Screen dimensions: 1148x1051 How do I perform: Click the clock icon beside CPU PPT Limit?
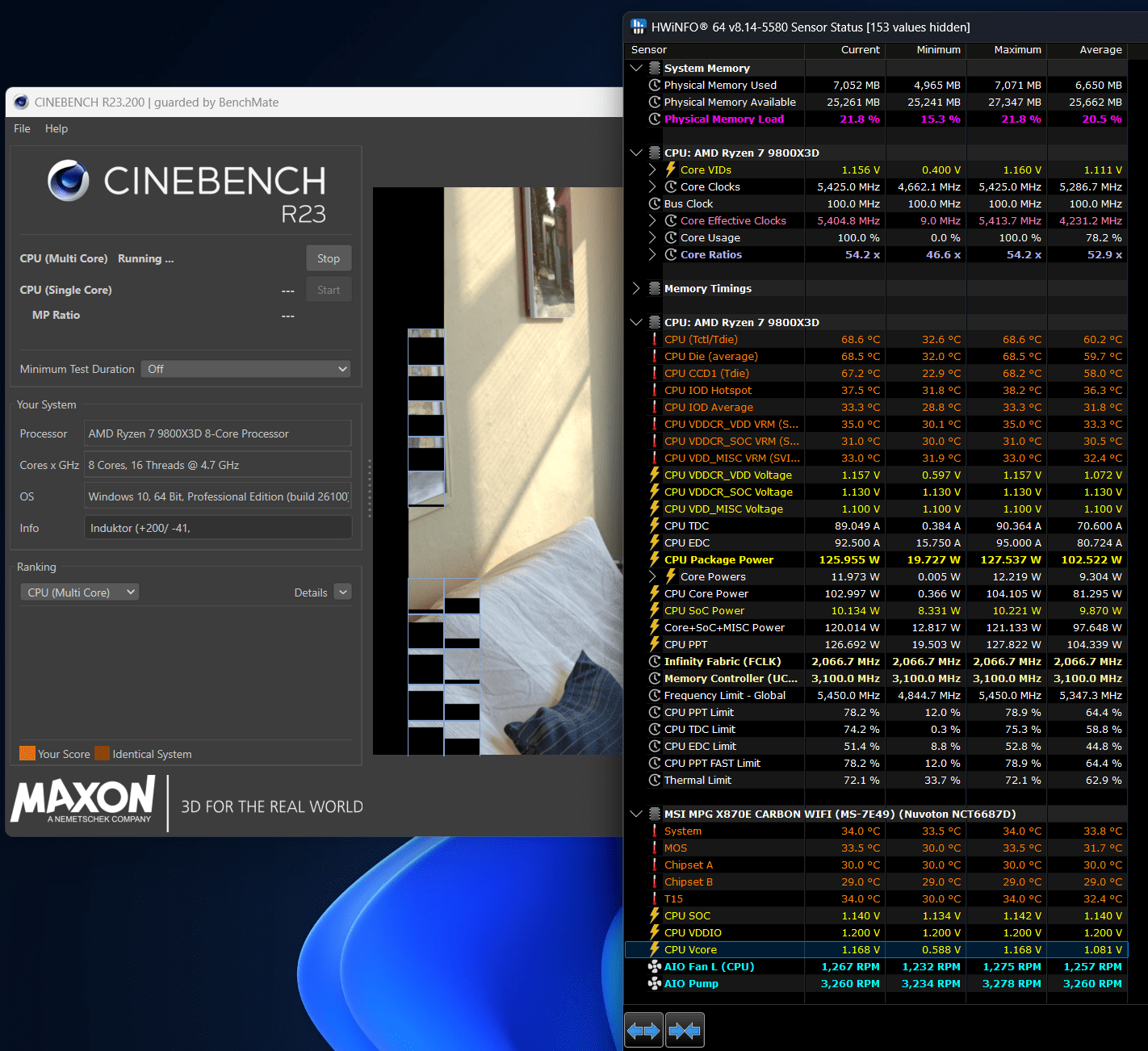tap(655, 712)
